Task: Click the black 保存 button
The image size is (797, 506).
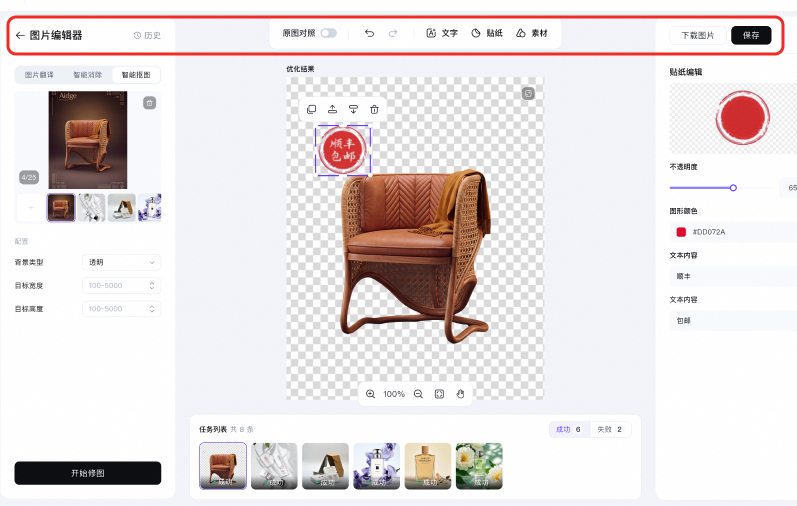Action: 751,35
